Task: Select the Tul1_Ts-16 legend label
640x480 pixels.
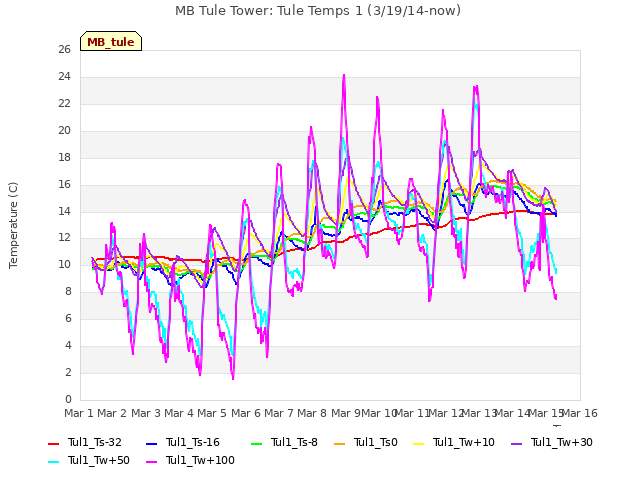Action: (x=193, y=442)
